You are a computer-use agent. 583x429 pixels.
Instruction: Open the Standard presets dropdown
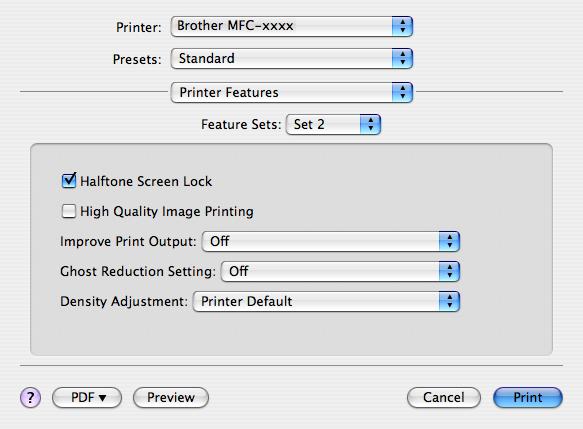tap(292, 58)
